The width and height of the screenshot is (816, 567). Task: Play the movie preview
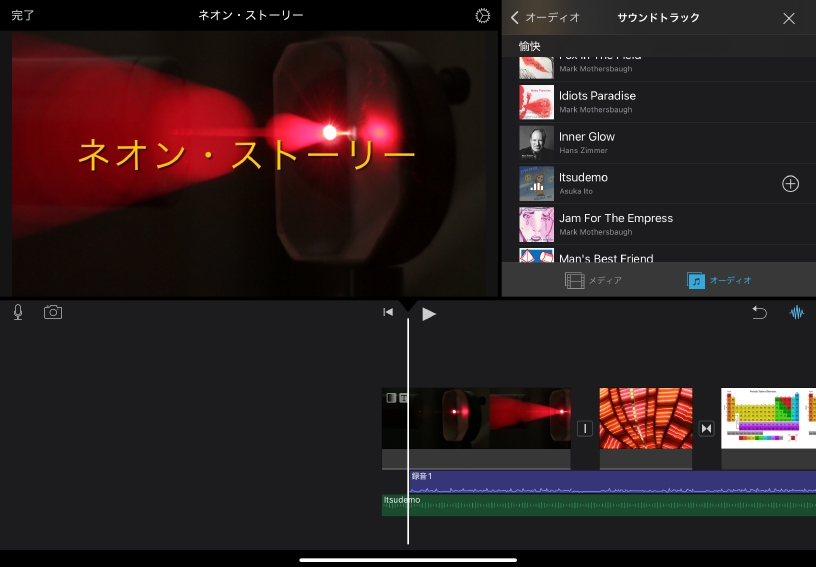(429, 313)
